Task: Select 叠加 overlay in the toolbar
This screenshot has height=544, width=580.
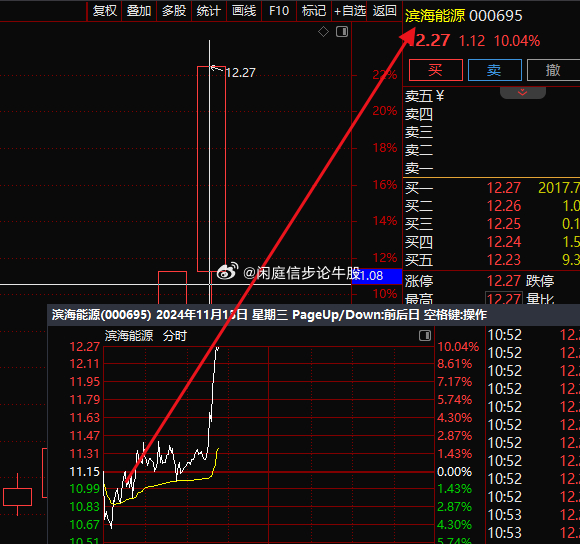Action: tap(139, 11)
